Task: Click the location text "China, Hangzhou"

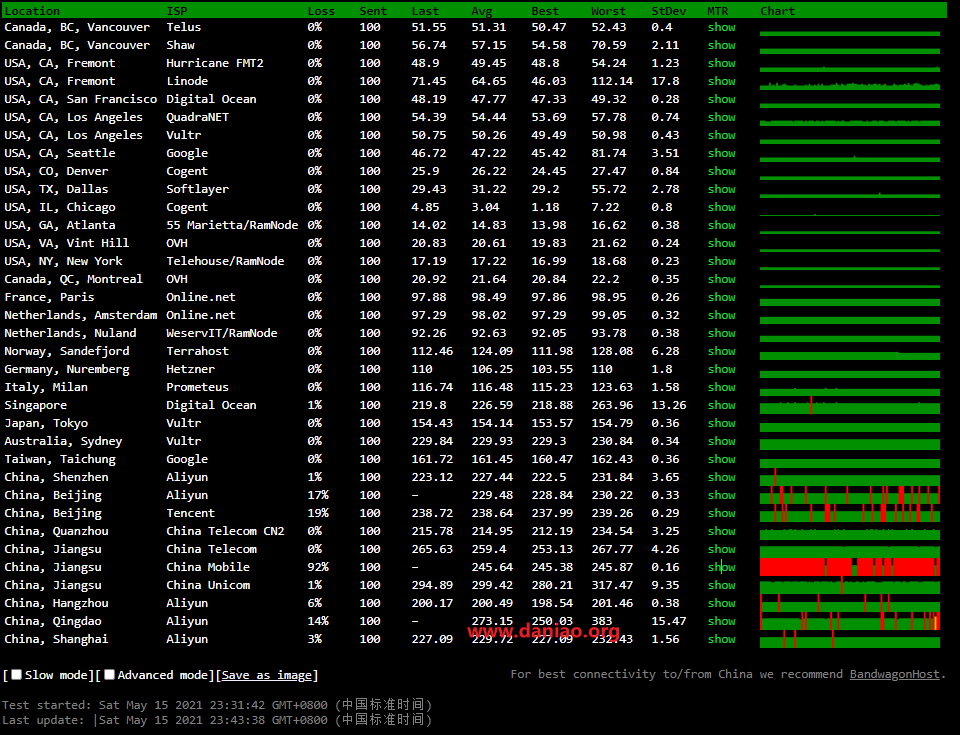Action: (56, 603)
